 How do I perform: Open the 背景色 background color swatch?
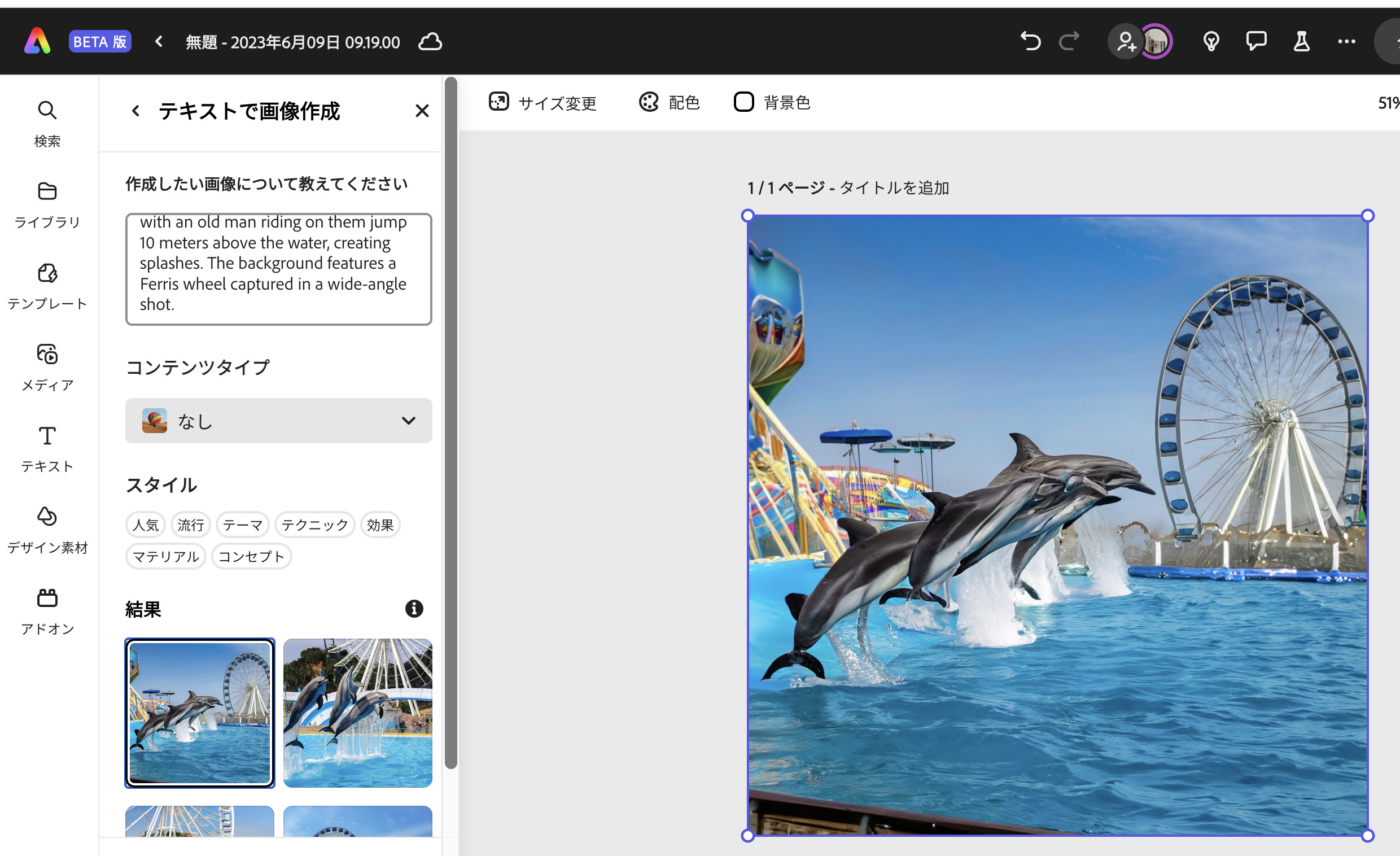pos(772,102)
